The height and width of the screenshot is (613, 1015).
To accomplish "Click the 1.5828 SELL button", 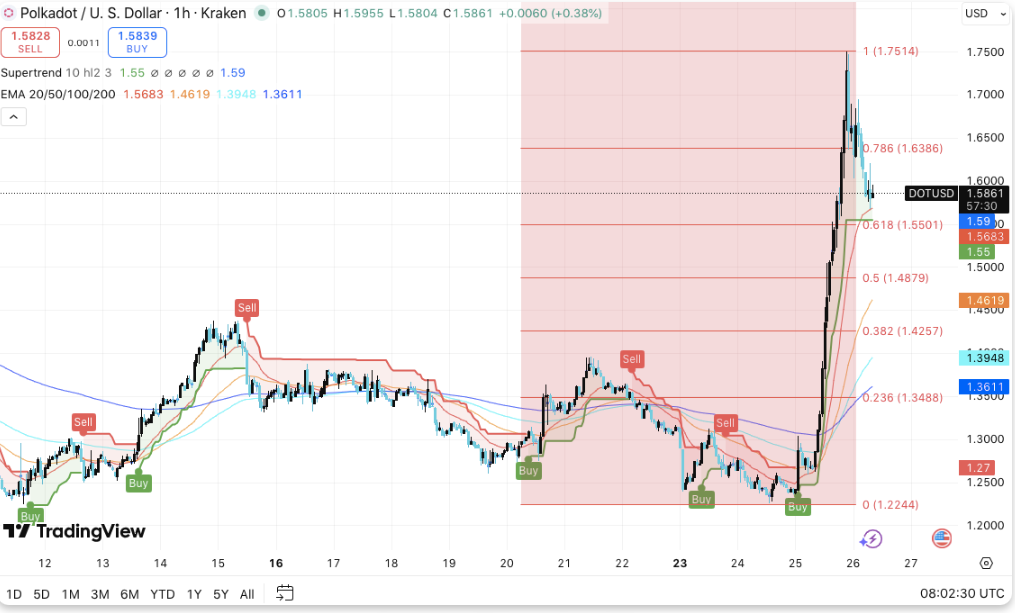I will click(x=30, y=42).
